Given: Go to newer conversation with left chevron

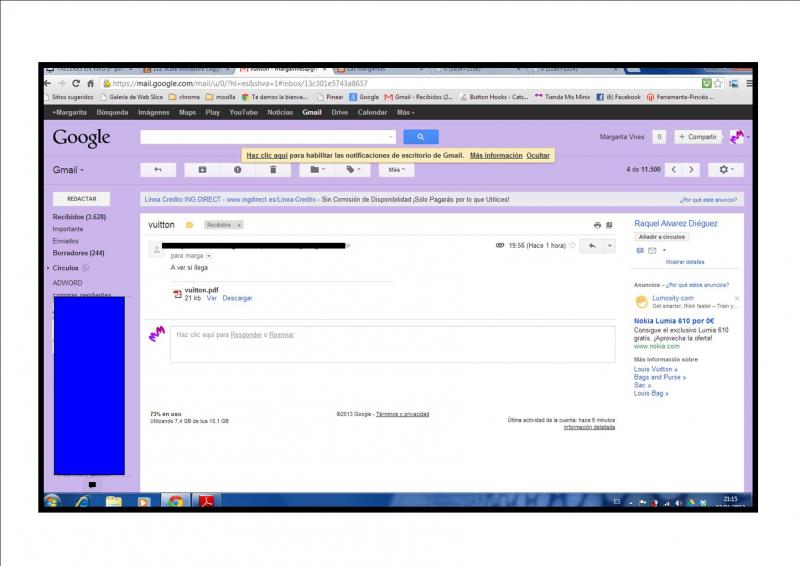Looking at the screenshot, I should coord(673,169).
